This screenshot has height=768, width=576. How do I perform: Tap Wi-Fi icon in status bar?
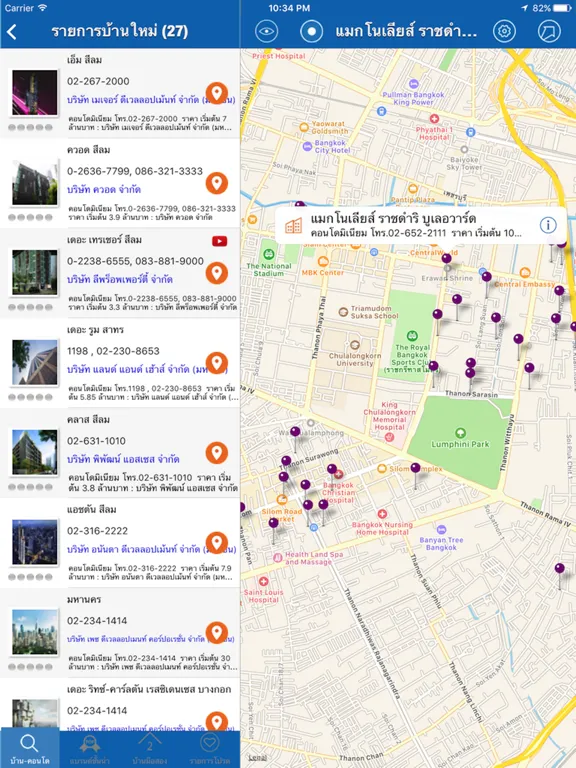coord(43,8)
